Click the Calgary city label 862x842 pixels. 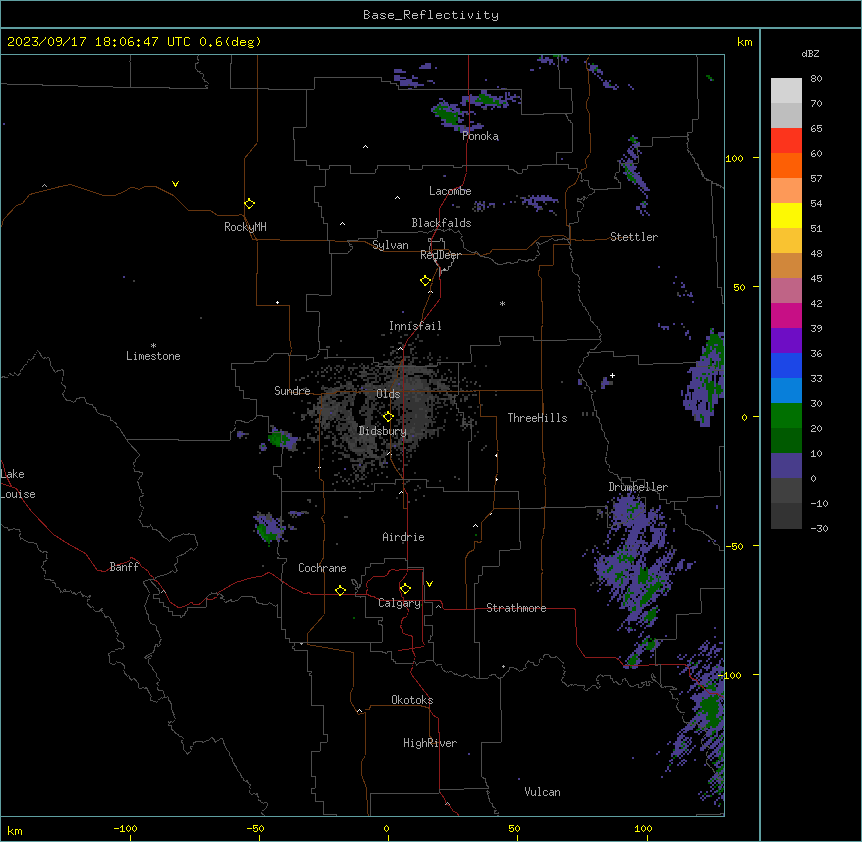tap(399, 603)
